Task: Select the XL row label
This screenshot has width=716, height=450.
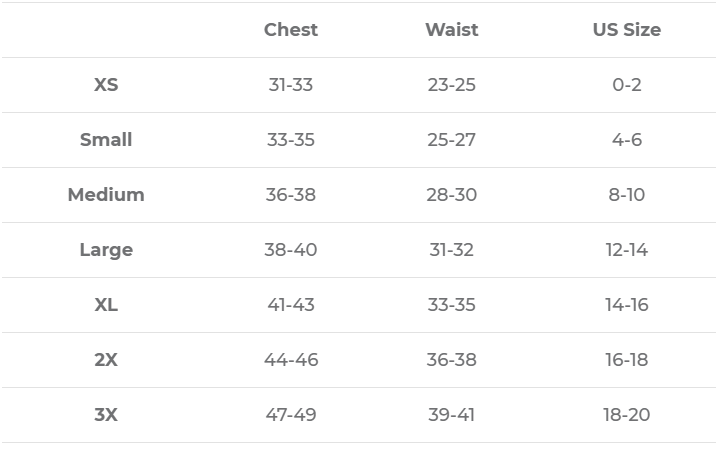Action: 106,305
